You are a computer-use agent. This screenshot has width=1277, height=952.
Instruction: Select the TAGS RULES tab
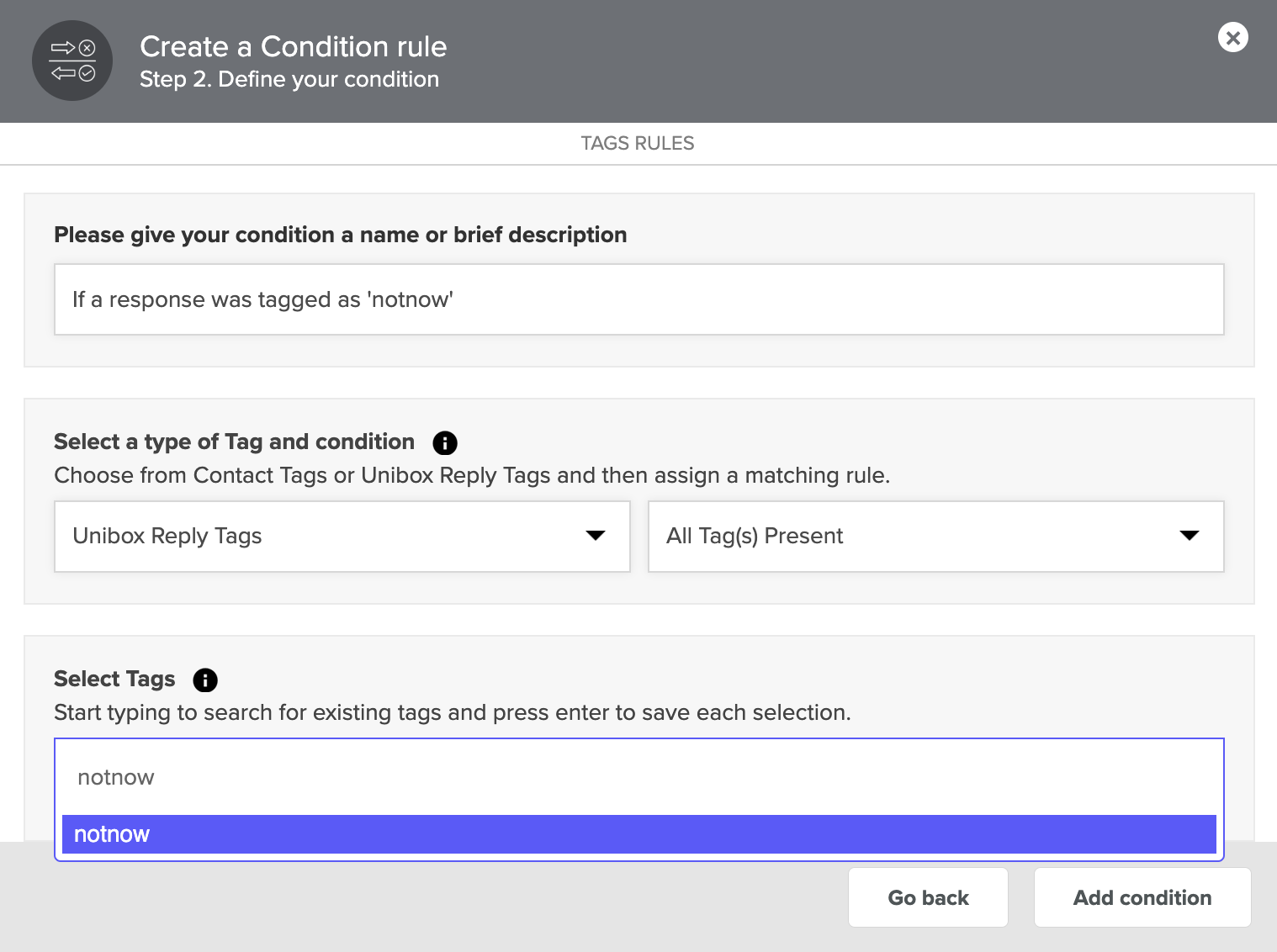638,143
